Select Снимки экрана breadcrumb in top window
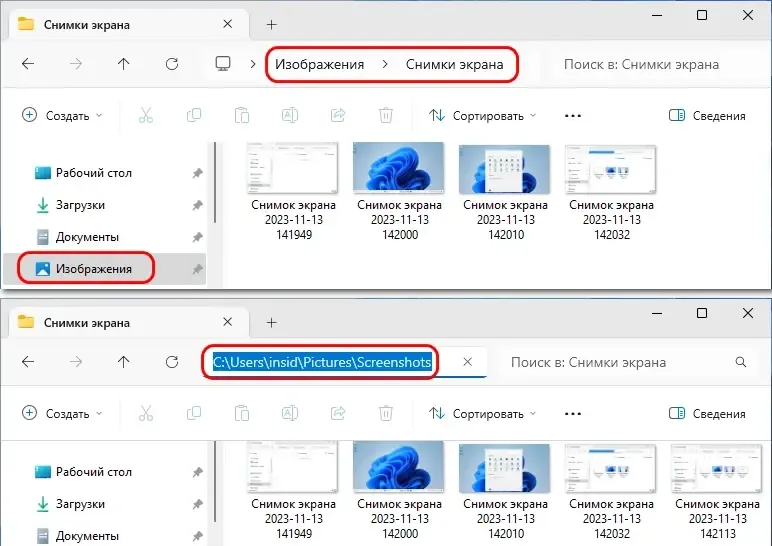The width and height of the screenshot is (772, 546). (454, 64)
